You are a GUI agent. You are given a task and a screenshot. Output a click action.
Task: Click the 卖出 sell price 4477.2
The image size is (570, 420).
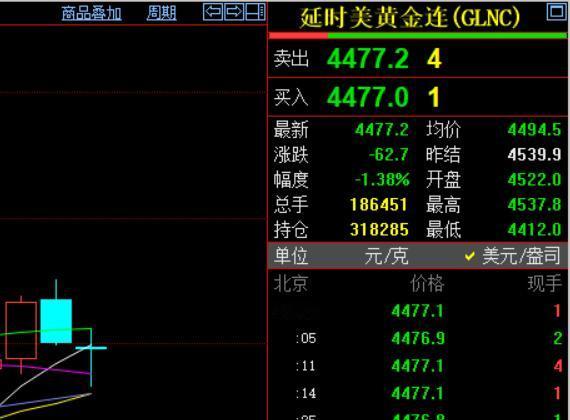(x=368, y=59)
